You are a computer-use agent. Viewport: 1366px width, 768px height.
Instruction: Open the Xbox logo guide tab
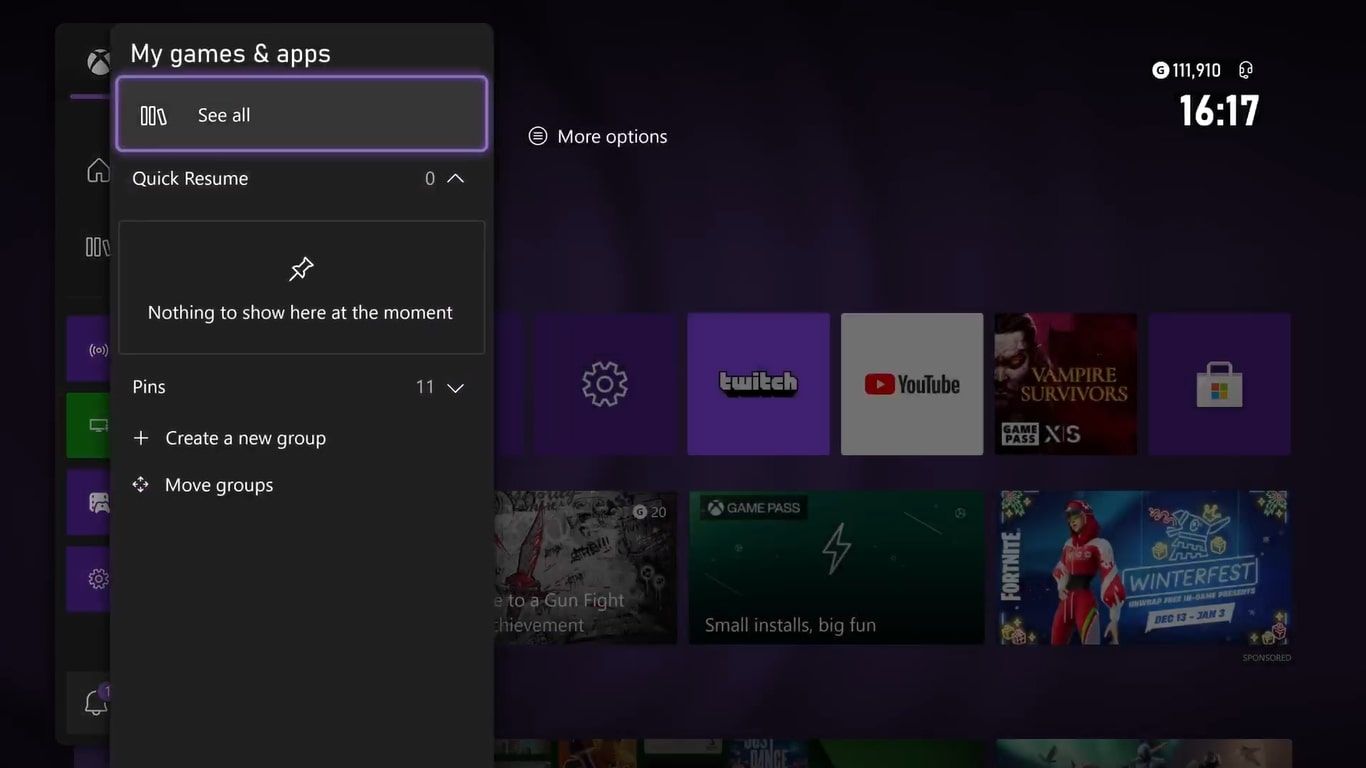click(97, 62)
